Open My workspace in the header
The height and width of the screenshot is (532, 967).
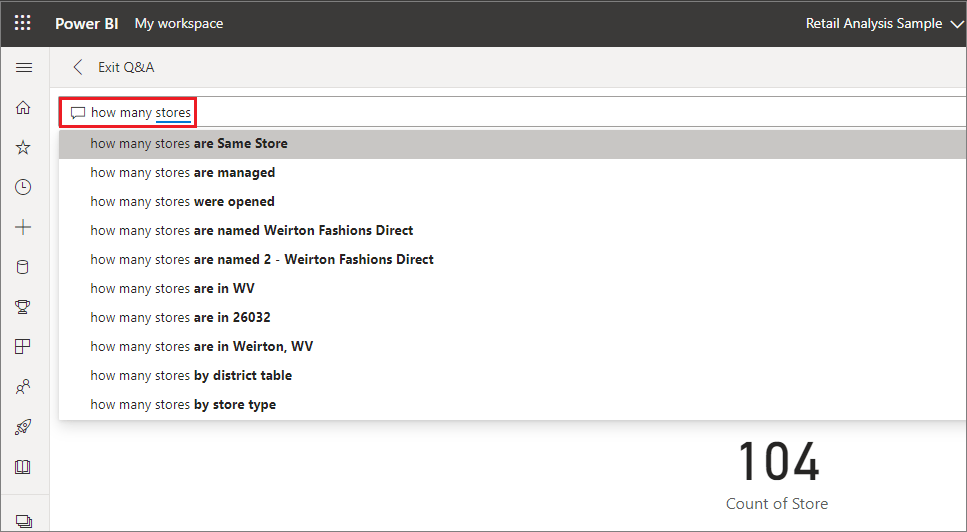[x=179, y=23]
